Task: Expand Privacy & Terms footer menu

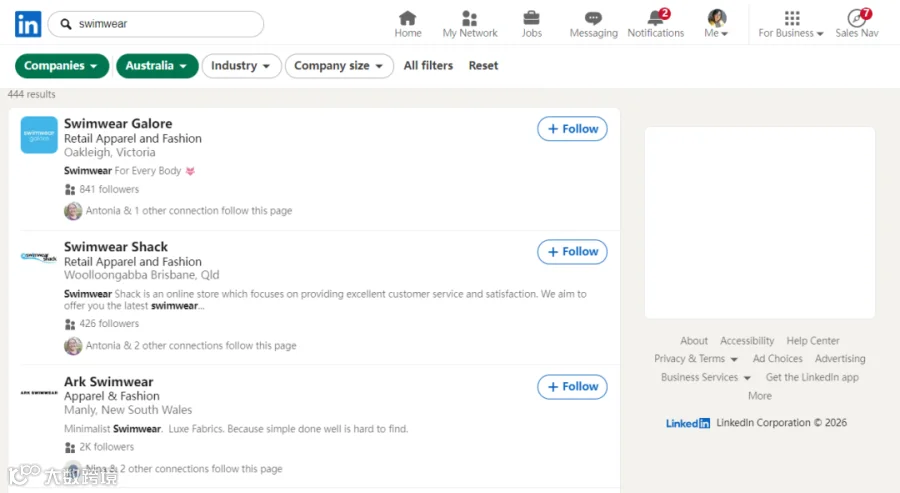Action: click(x=696, y=359)
